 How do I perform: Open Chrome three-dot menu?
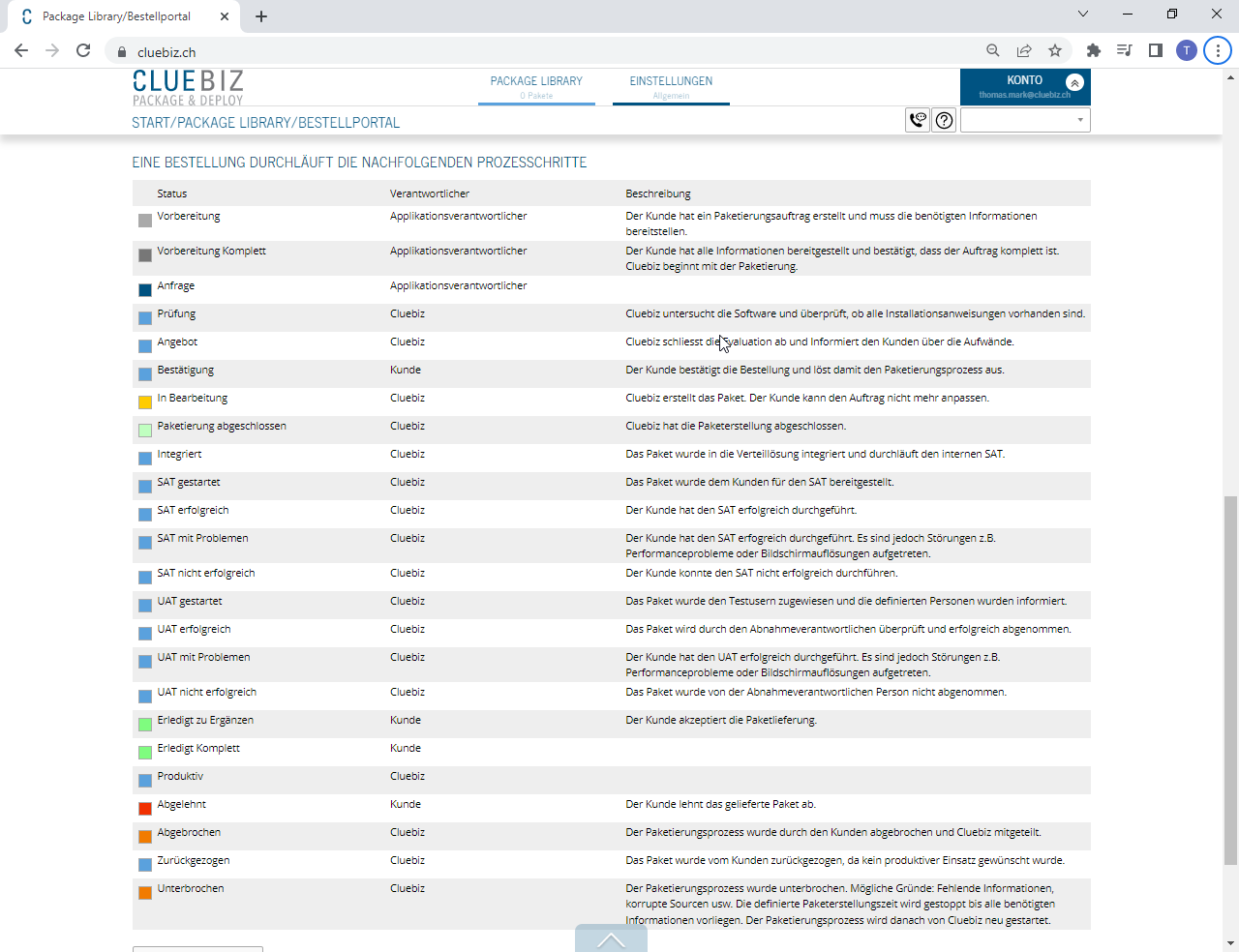[1218, 50]
